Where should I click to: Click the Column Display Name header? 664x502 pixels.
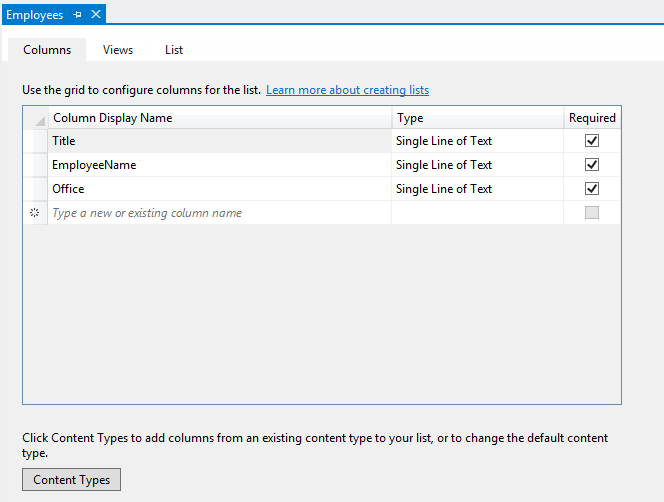pos(218,118)
